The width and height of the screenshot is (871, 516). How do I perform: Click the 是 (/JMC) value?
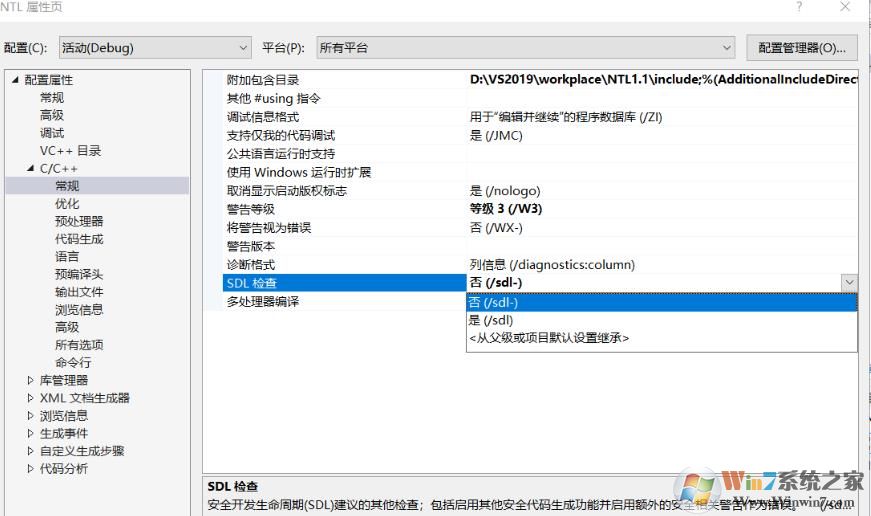point(496,135)
